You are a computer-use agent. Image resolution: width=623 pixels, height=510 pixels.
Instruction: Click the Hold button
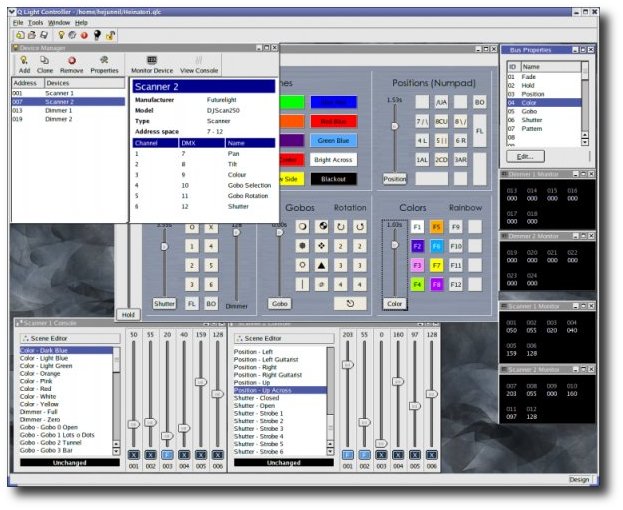tap(128, 315)
